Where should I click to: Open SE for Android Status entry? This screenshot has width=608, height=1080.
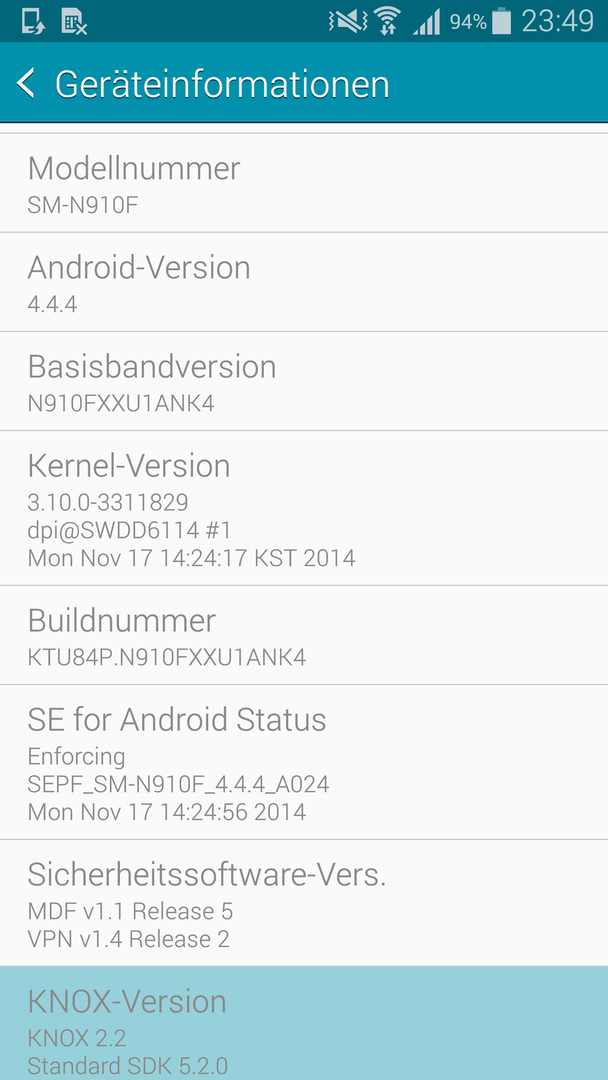(304, 762)
